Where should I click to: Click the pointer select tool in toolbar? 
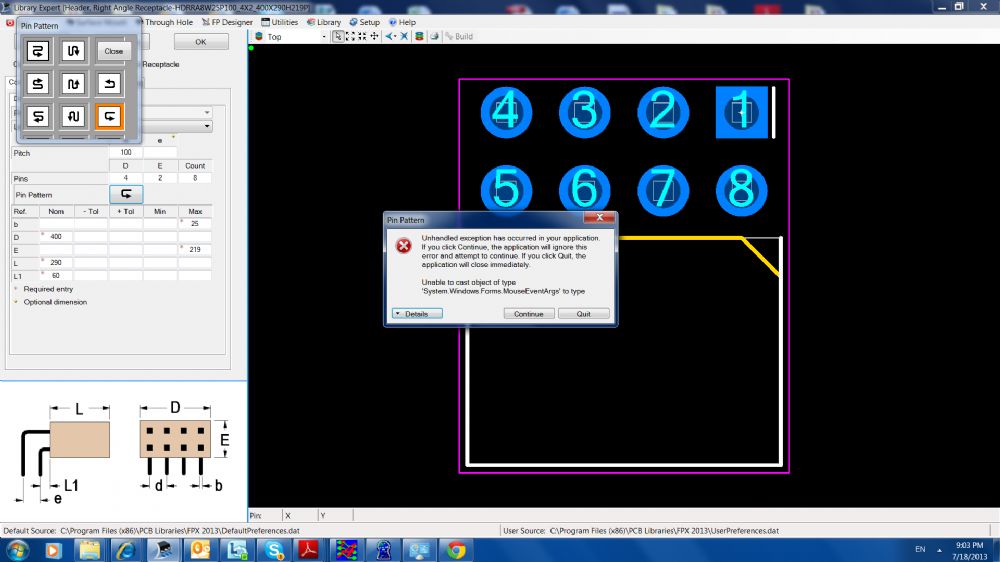pyautogui.click(x=339, y=36)
